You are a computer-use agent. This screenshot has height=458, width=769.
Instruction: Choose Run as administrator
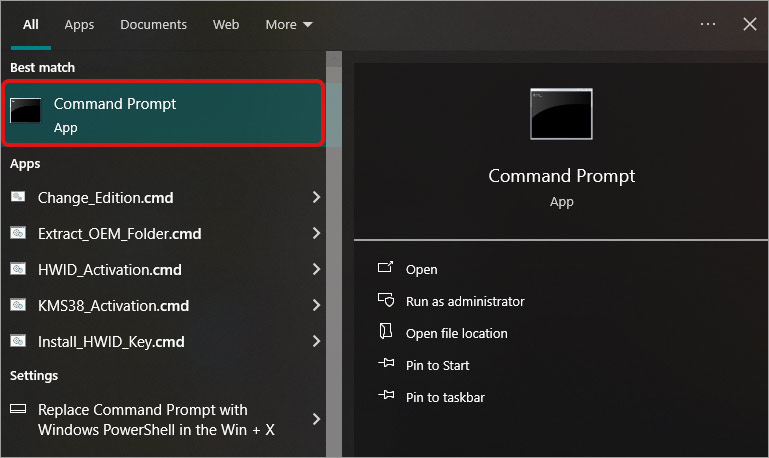pos(464,301)
